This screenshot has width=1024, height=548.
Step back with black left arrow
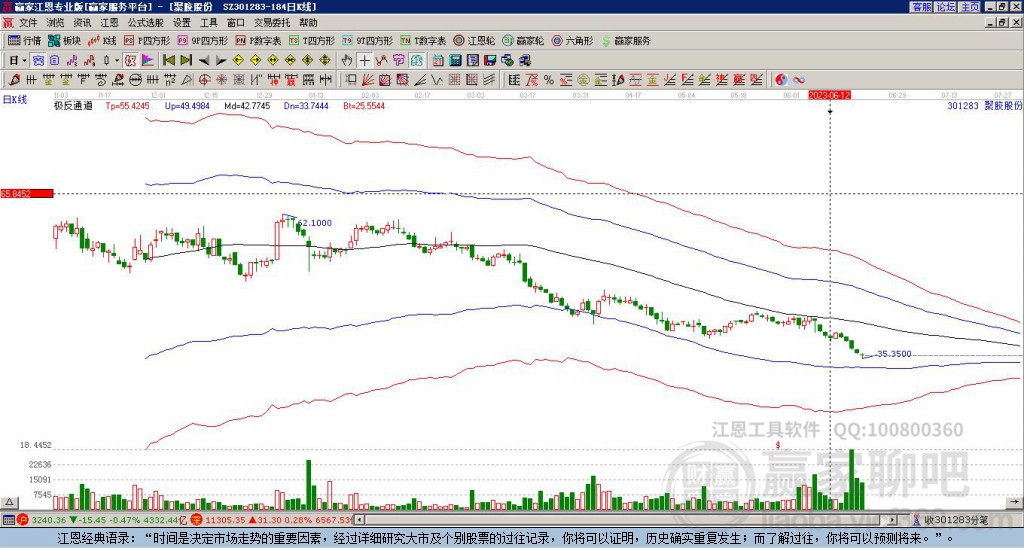pyautogui.click(x=203, y=61)
